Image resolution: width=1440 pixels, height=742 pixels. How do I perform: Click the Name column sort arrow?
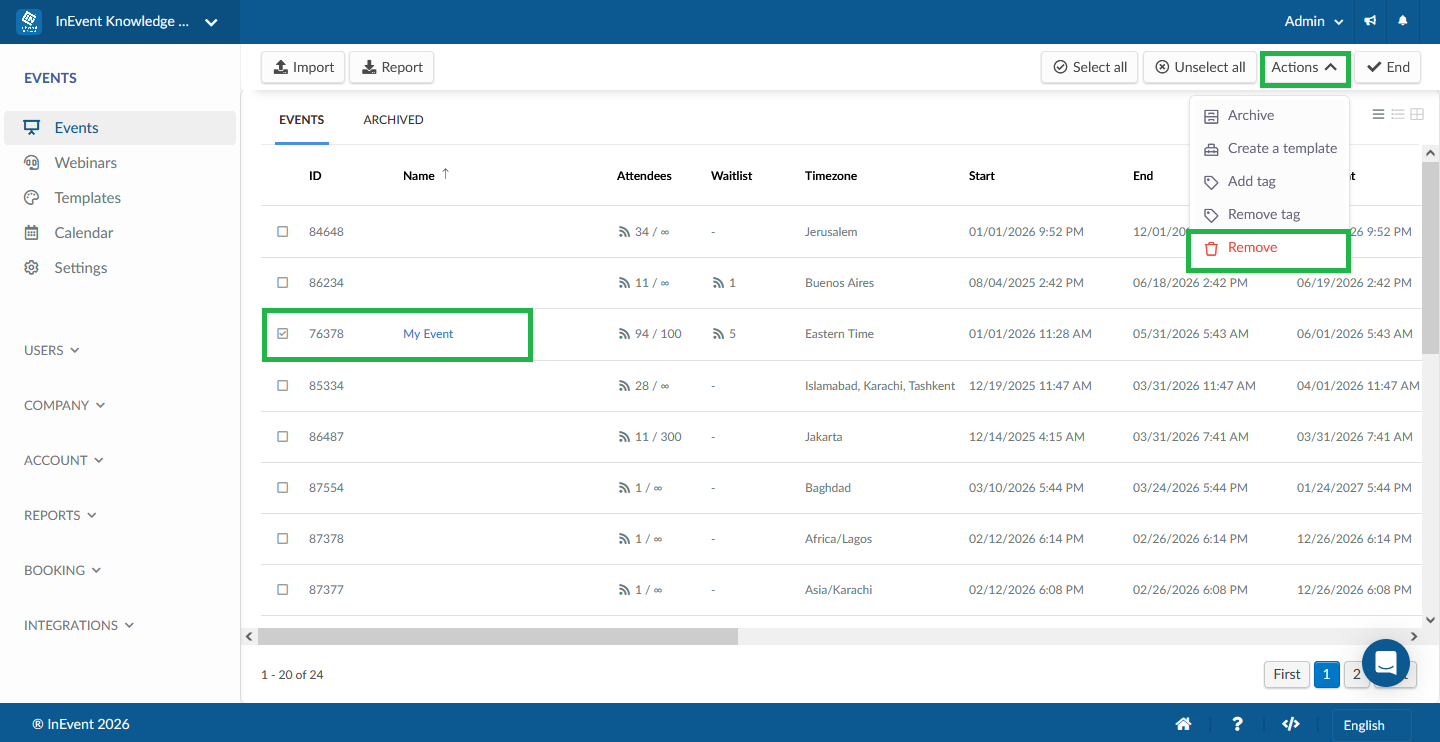click(445, 174)
